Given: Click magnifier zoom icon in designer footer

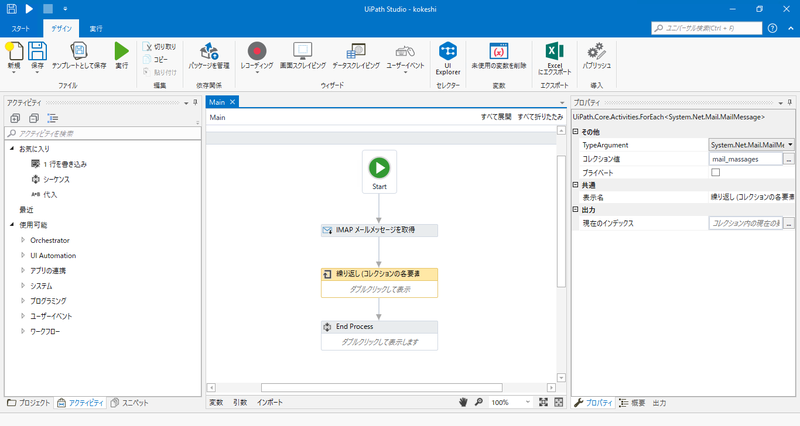Looking at the screenshot, I should tap(479, 402).
